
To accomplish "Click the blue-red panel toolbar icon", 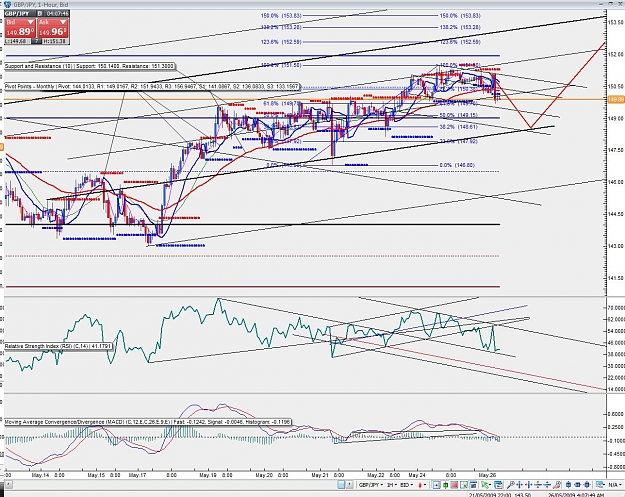I will [x=473, y=485].
